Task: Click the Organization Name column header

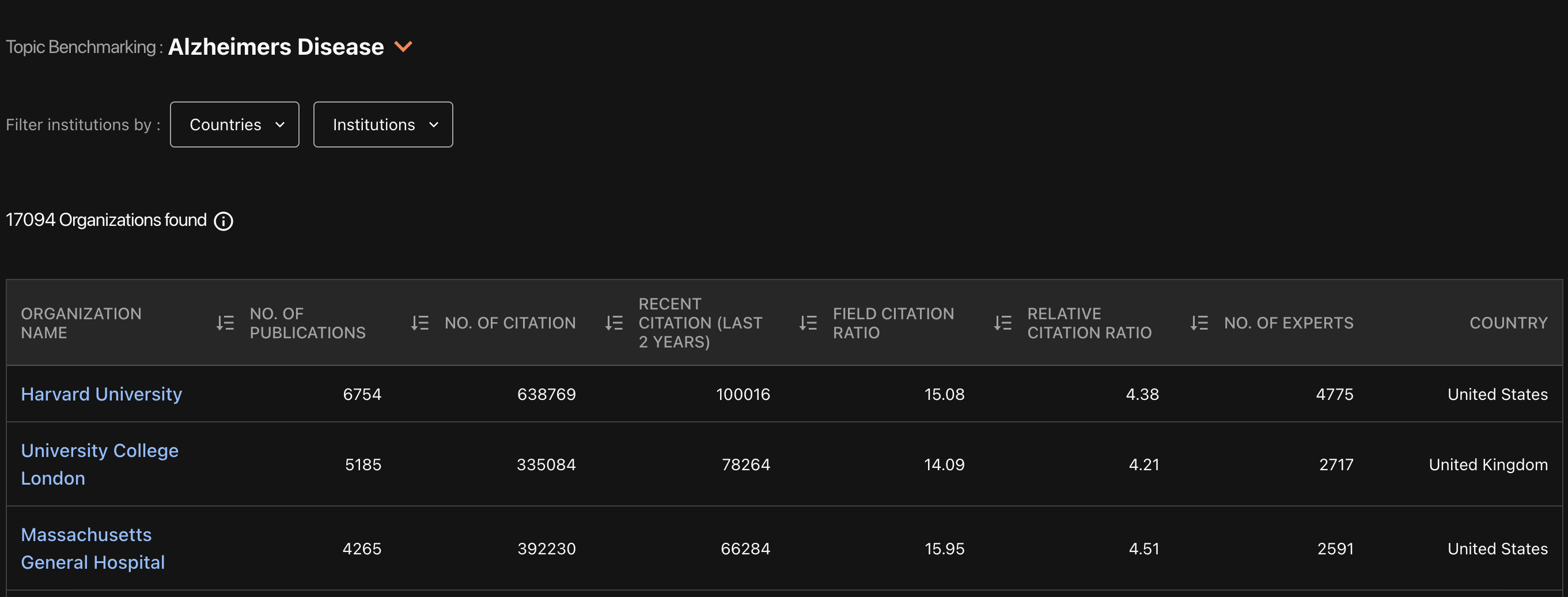Action: click(81, 323)
